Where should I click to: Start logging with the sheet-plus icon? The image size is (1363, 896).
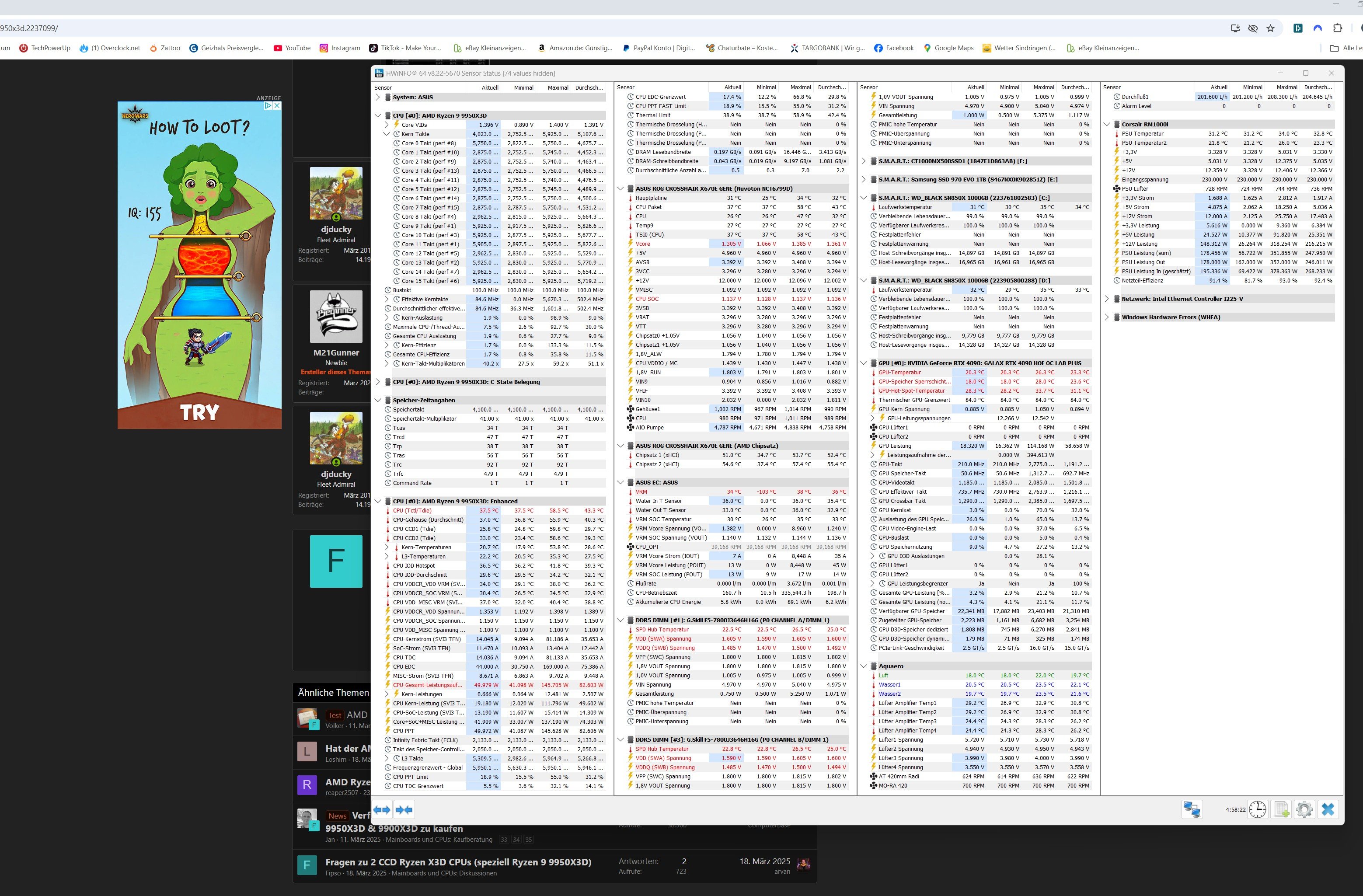(x=1280, y=809)
